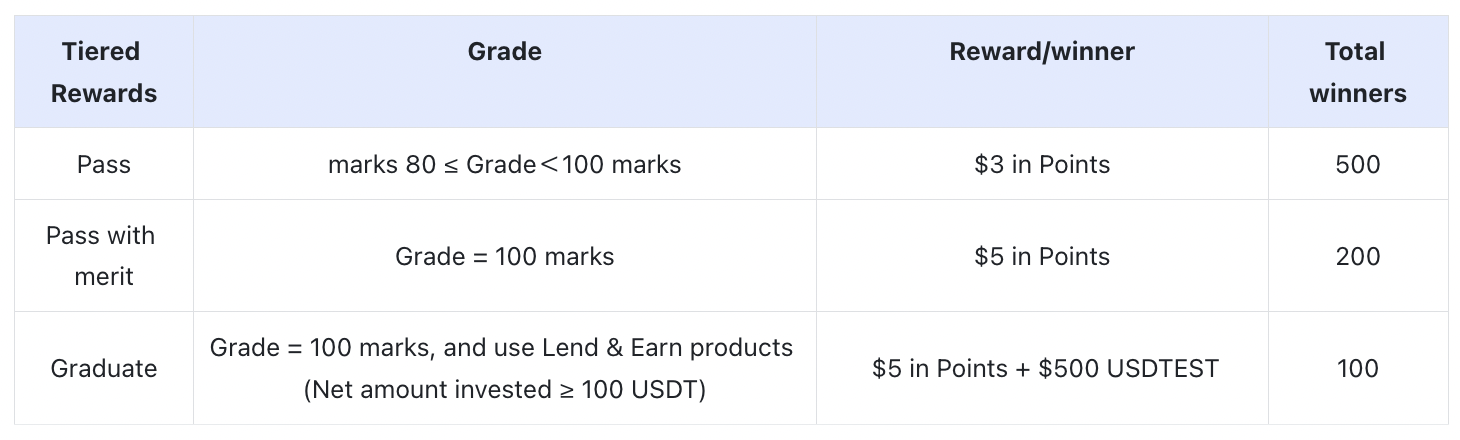Click the Tiered Rewards column header
The image size is (1460, 440).
coord(104,72)
